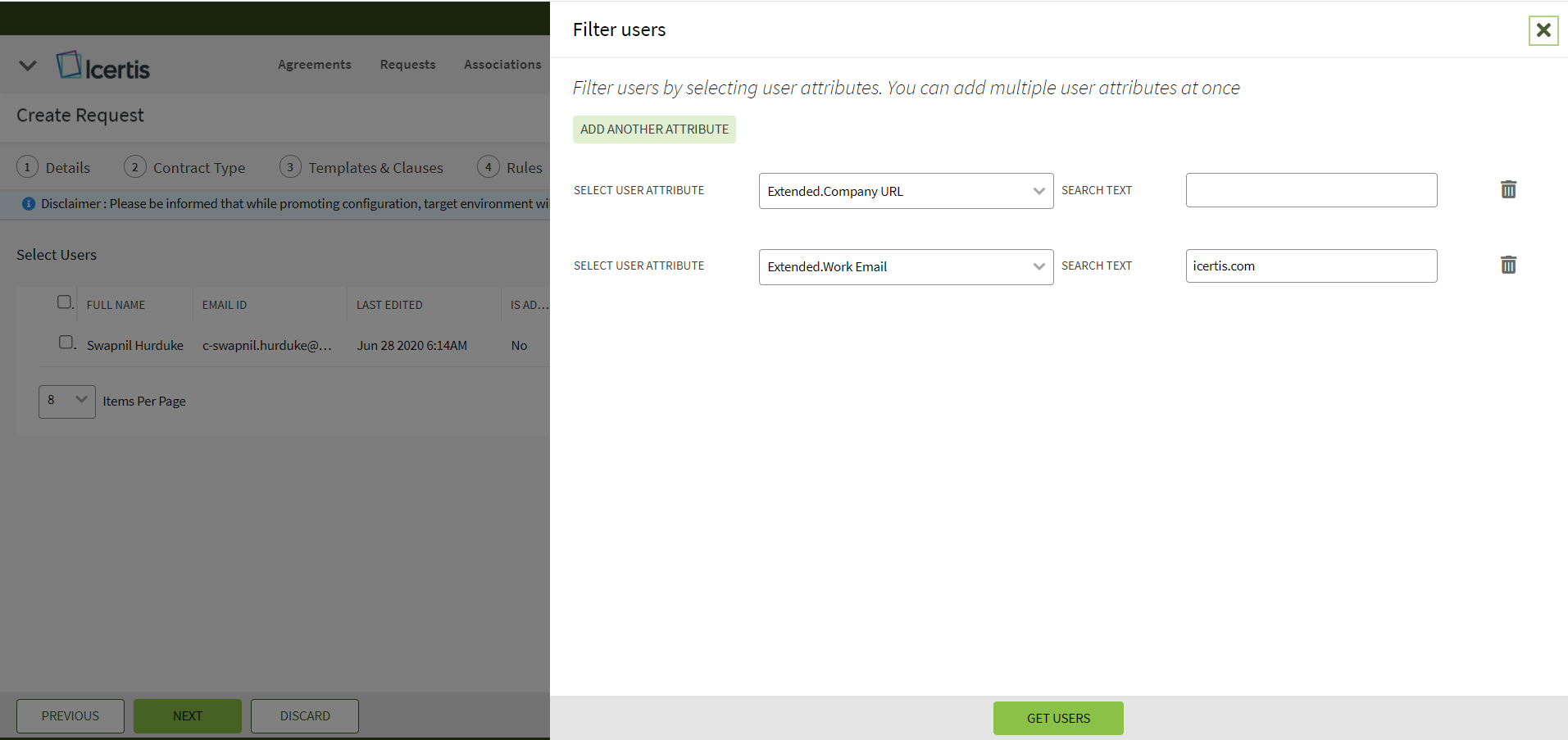
Task: Click the search field containing icertis.com
Action: 1311,266
